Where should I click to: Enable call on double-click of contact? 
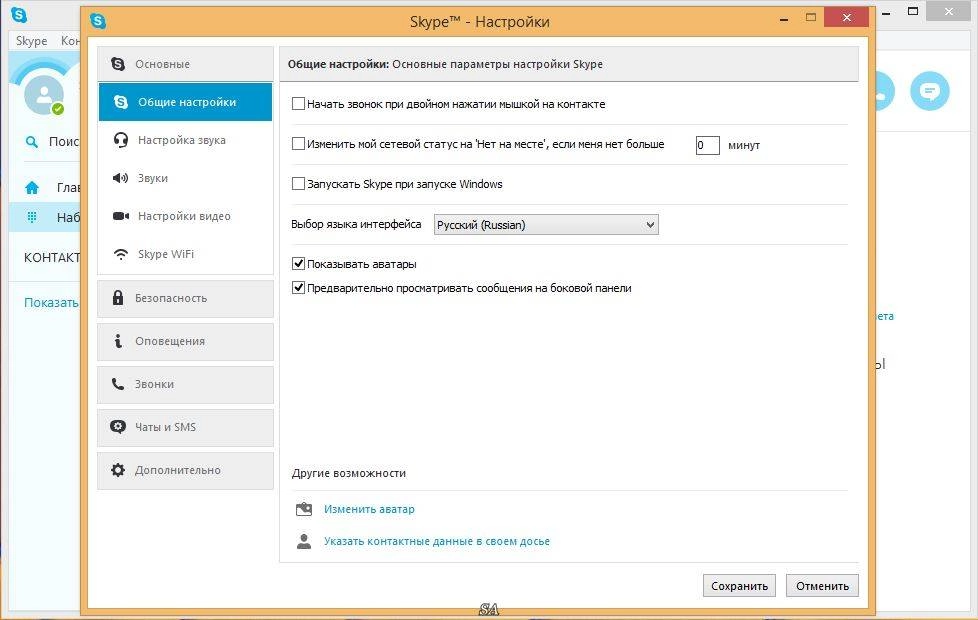click(298, 104)
